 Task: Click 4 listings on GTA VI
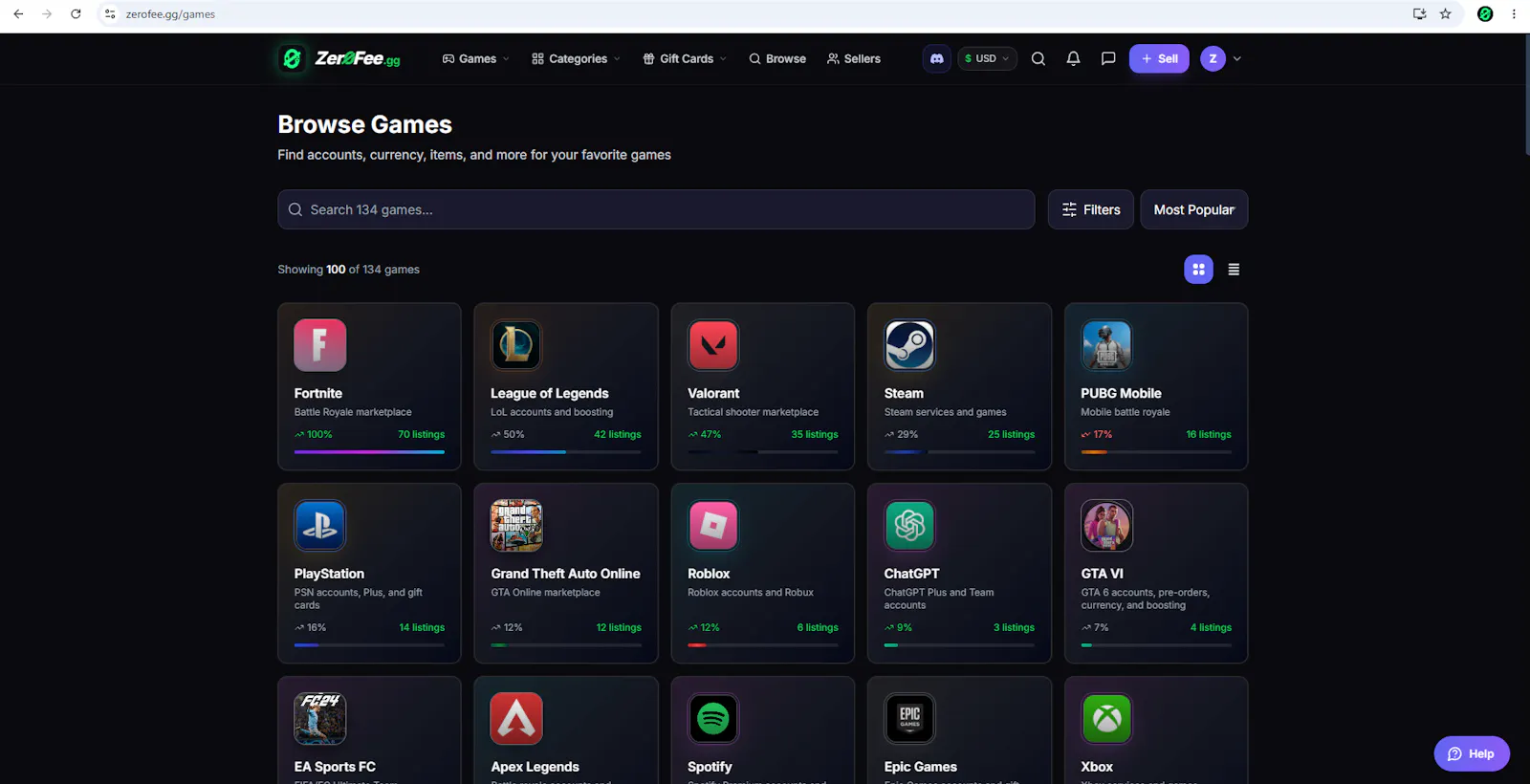point(1211,627)
